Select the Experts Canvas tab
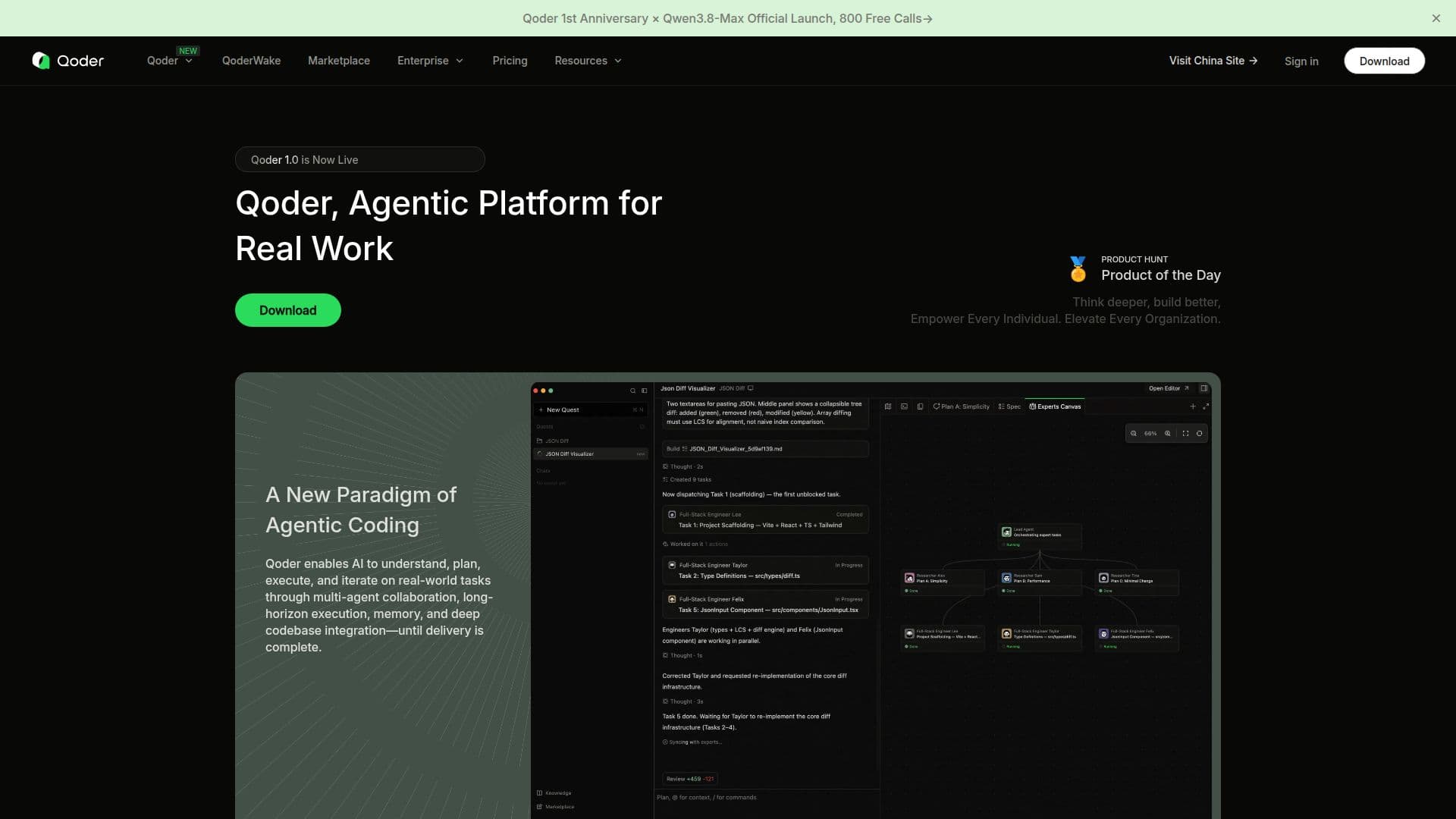 [x=1055, y=406]
